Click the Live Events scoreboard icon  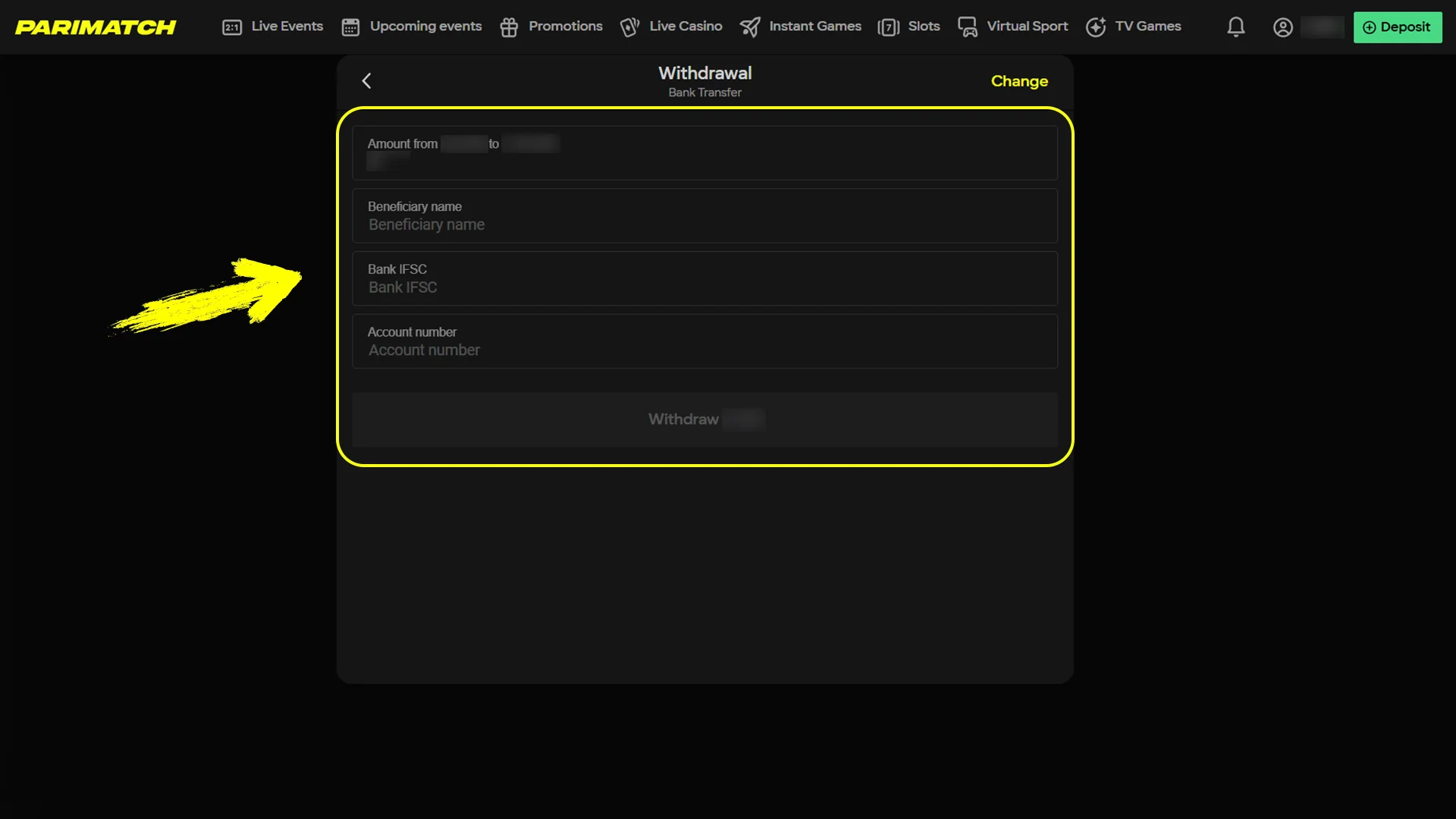click(231, 27)
